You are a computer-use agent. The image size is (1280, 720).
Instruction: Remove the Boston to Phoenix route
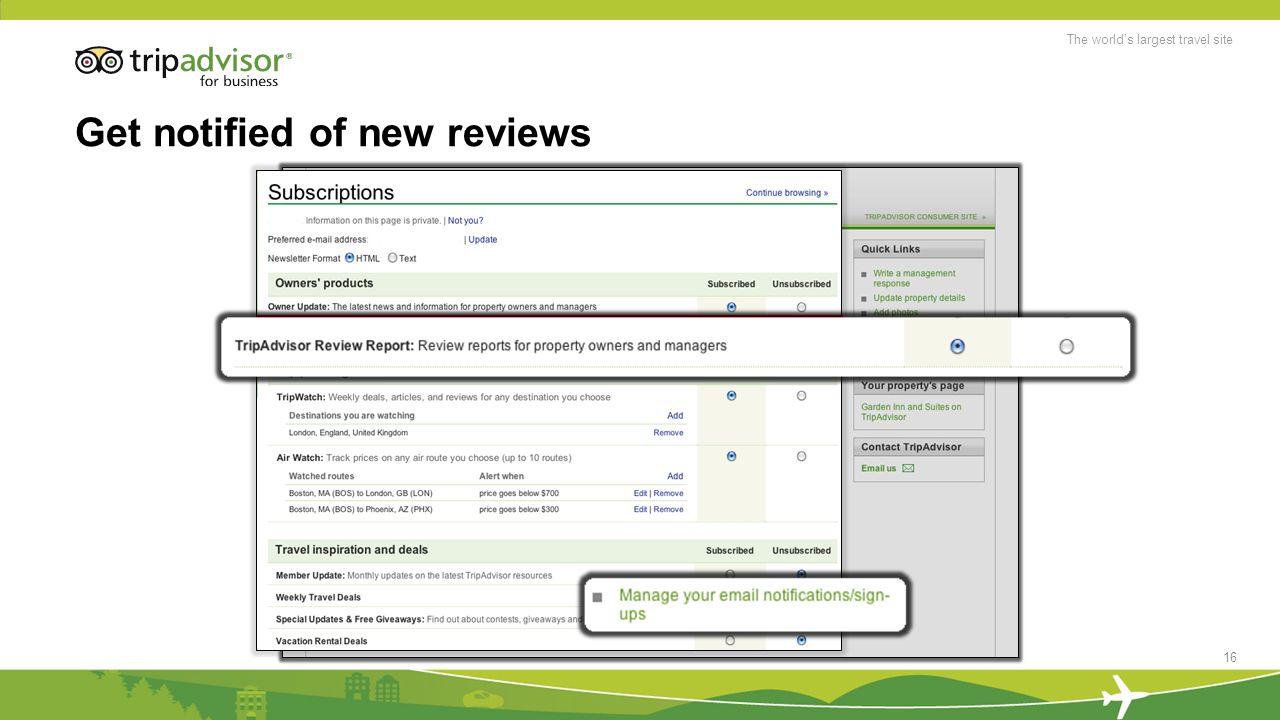pos(669,510)
